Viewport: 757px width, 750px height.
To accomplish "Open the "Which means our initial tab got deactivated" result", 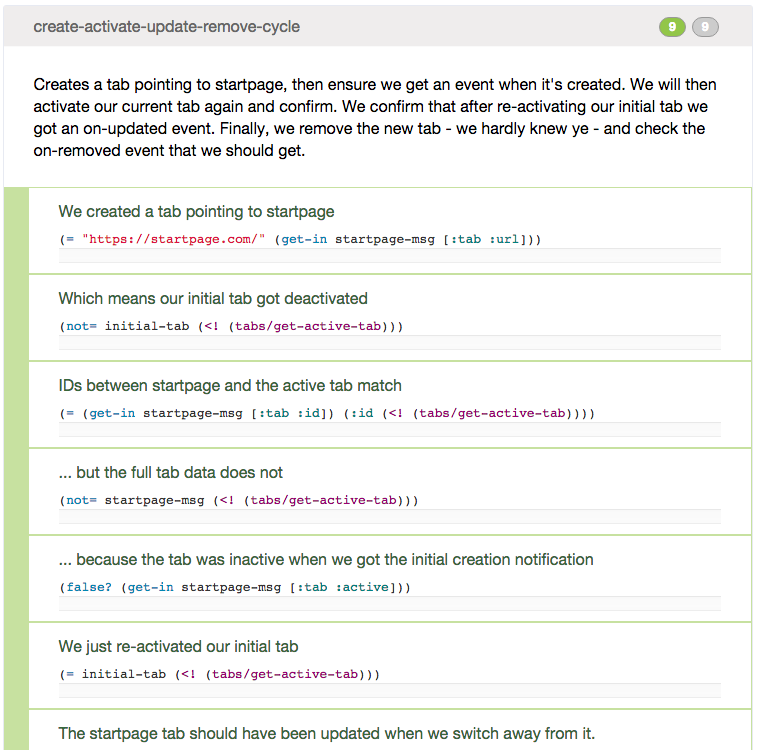I will pos(213,298).
